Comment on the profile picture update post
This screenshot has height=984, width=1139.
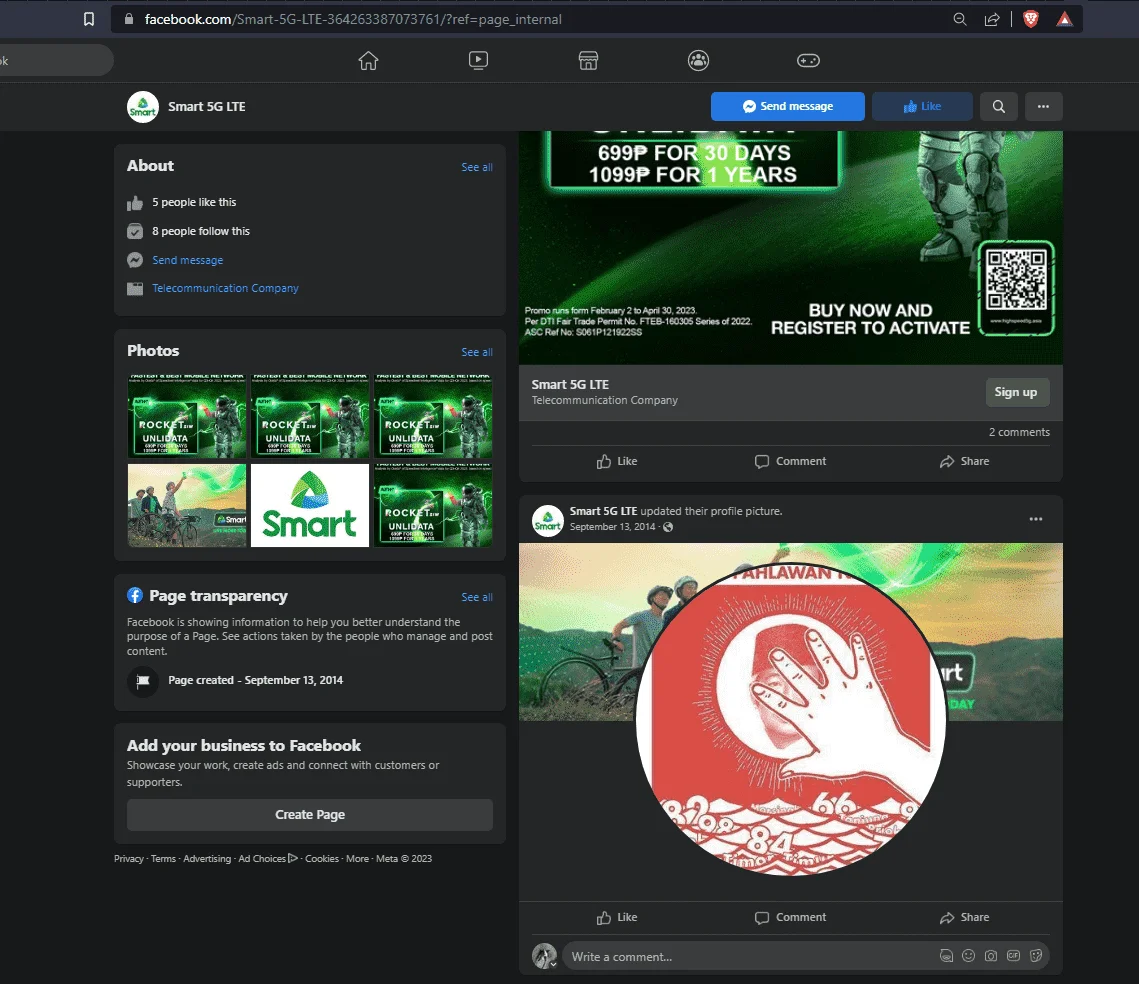(x=790, y=917)
